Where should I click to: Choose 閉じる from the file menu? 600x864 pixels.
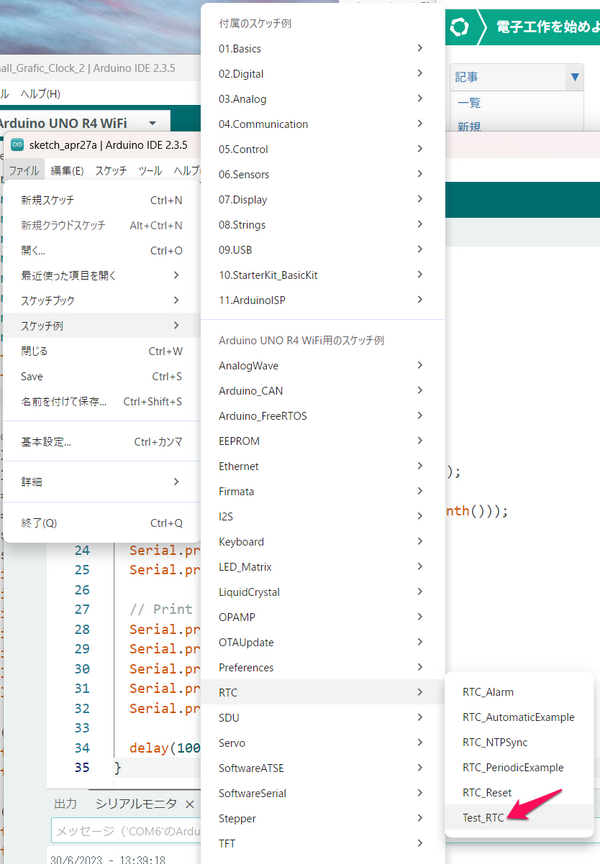pos(101,351)
